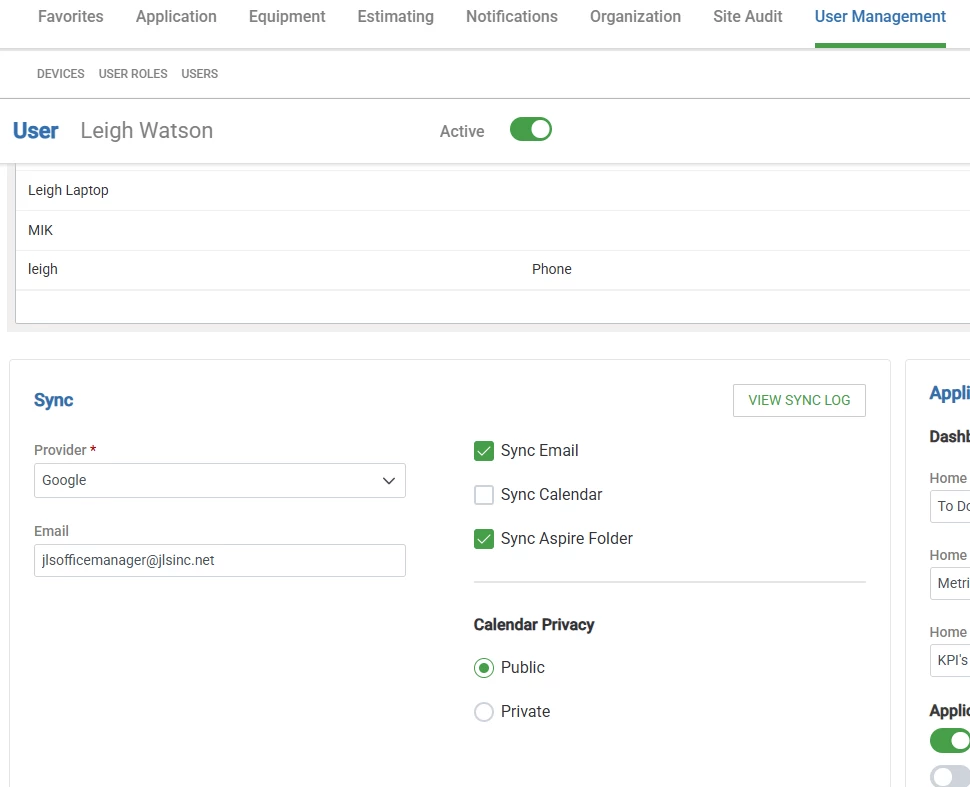970x787 pixels.
Task: Uncheck the Sync Aspire Folder checkbox
Action: (x=484, y=539)
